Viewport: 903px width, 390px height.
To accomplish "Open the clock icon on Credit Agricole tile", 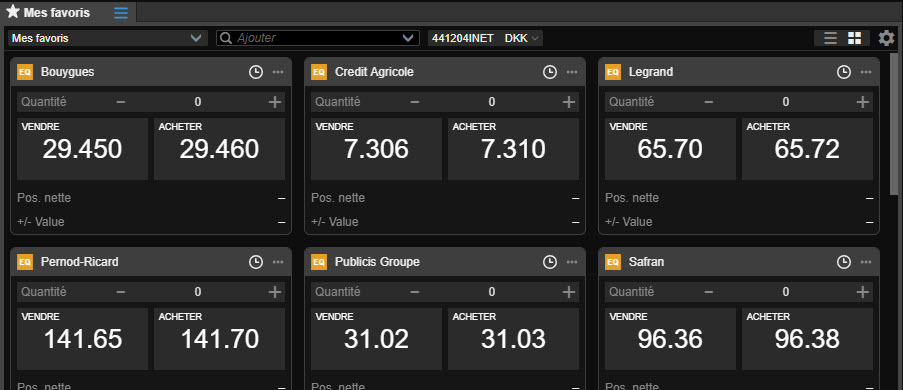I will [550, 72].
